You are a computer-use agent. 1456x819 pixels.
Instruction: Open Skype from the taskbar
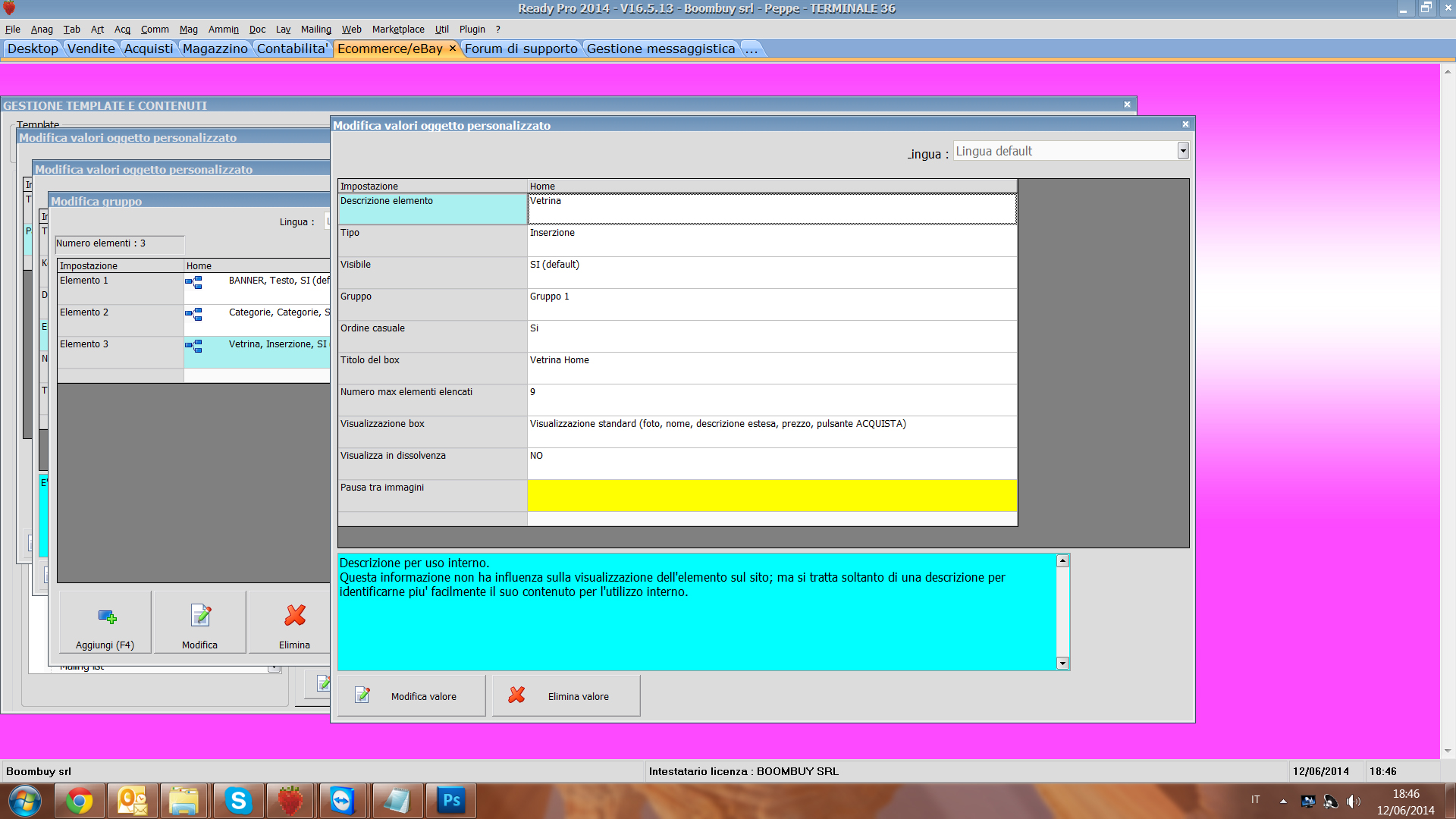click(x=238, y=801)
